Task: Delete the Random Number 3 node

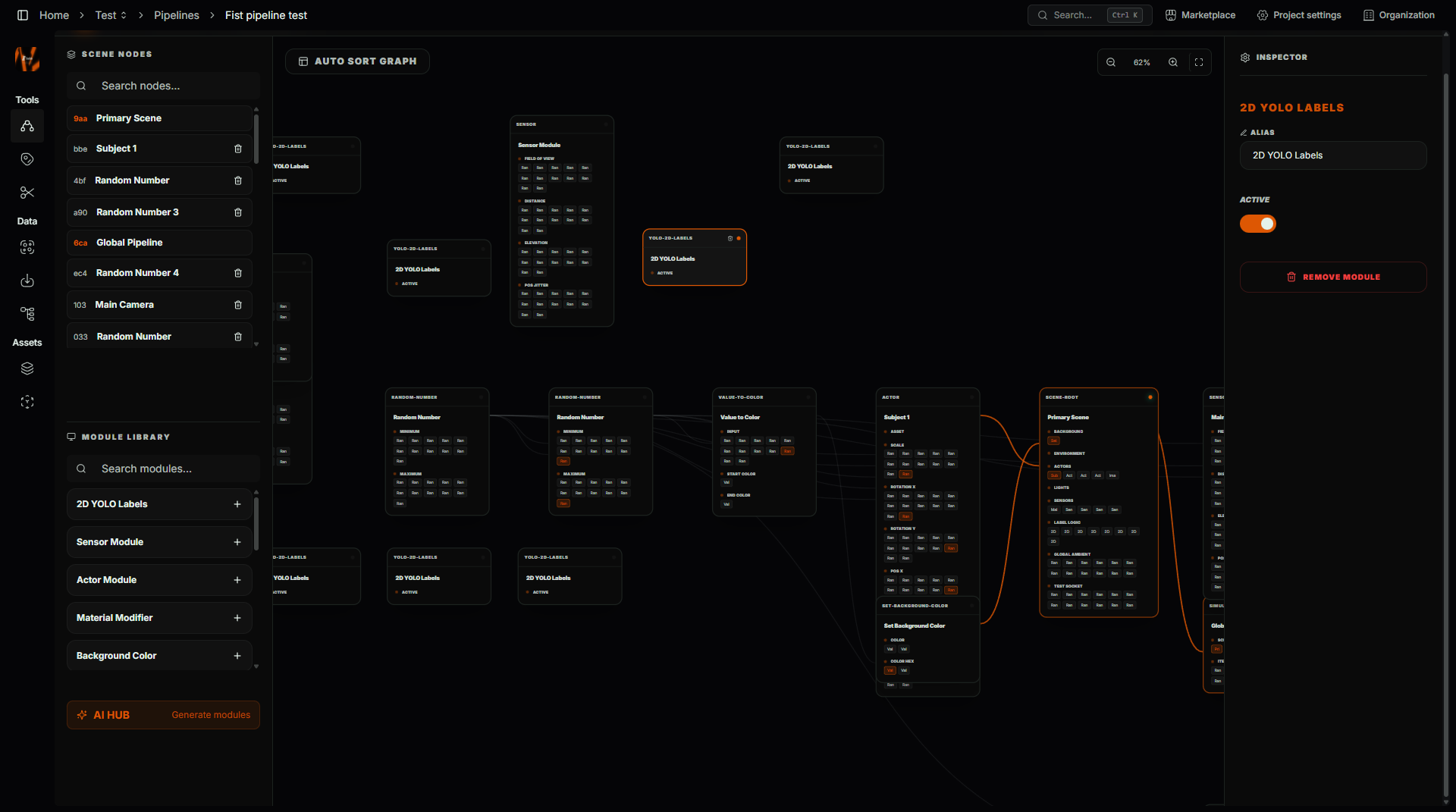Action: (x=238, y=212)
